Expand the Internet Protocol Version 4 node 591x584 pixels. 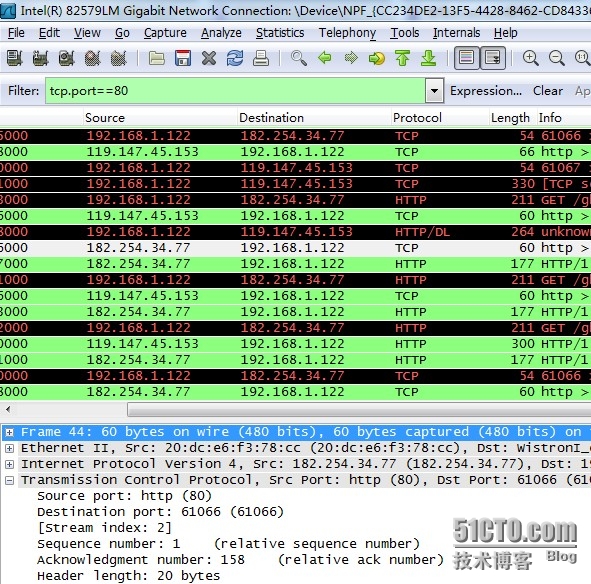[9, 464]
